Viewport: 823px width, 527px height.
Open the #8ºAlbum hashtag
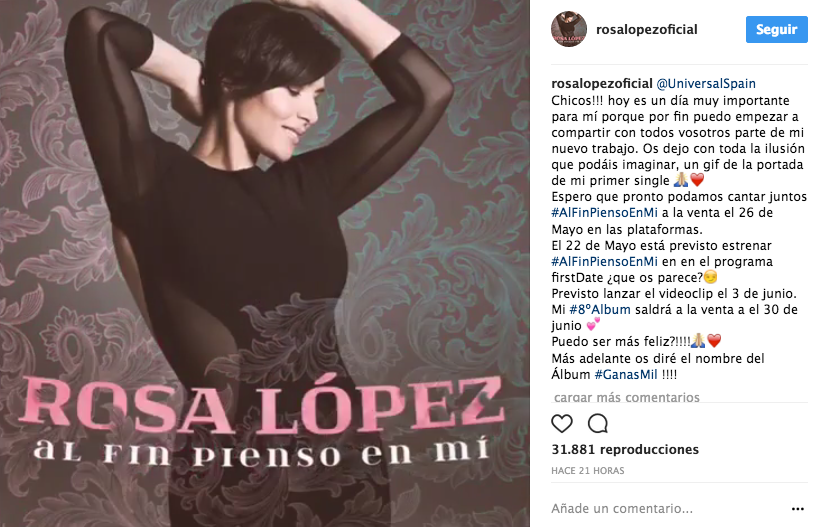click(x=600, y=310)
